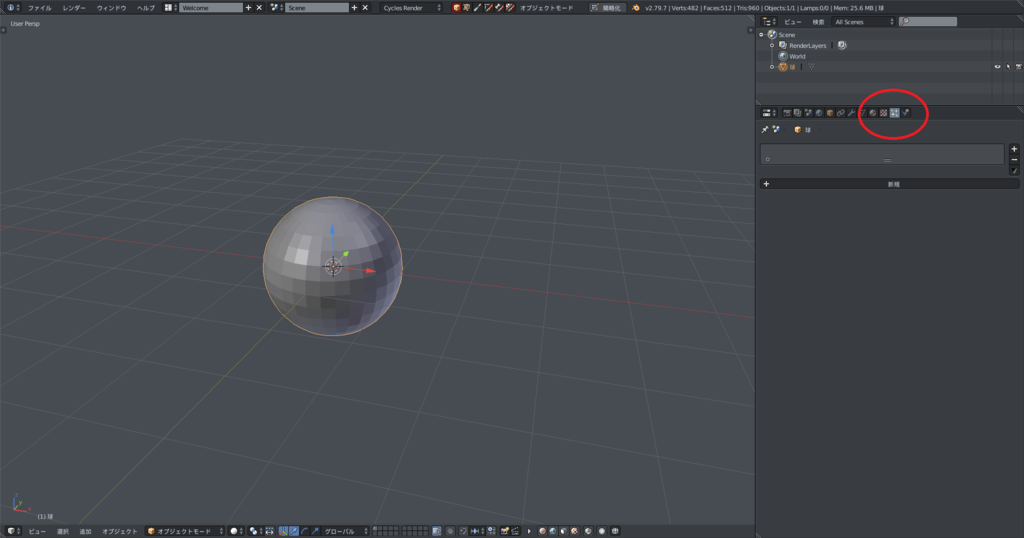Toggle renderability camera for 球 object
Viewport: 1024px width, 538px height.
[x=1018, y=67]
